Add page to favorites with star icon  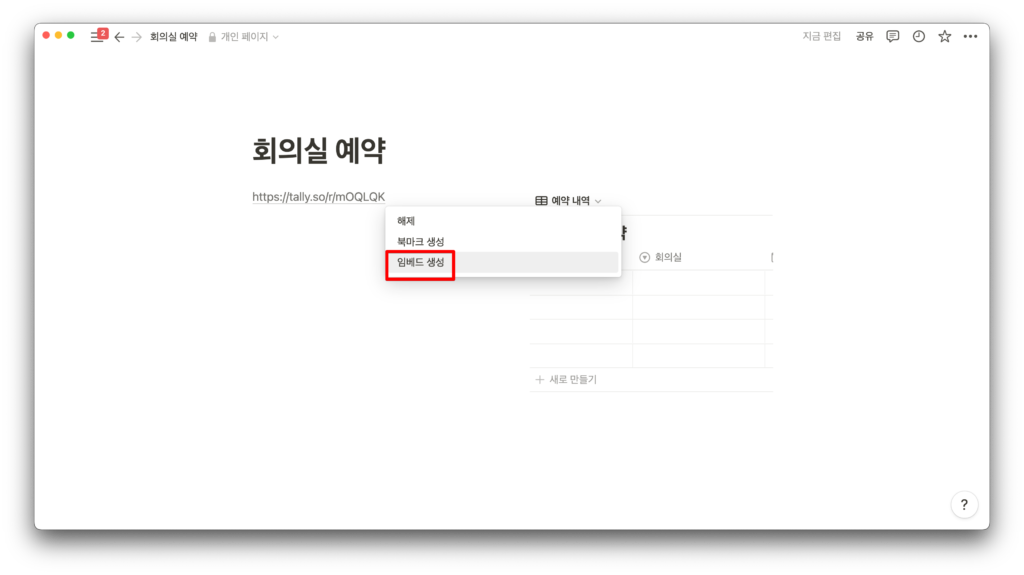[x=944, y=36]
